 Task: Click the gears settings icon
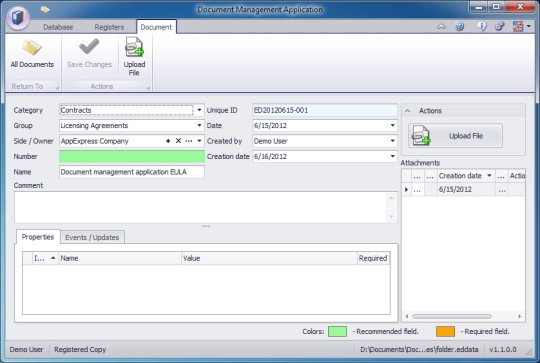point(500,26)
